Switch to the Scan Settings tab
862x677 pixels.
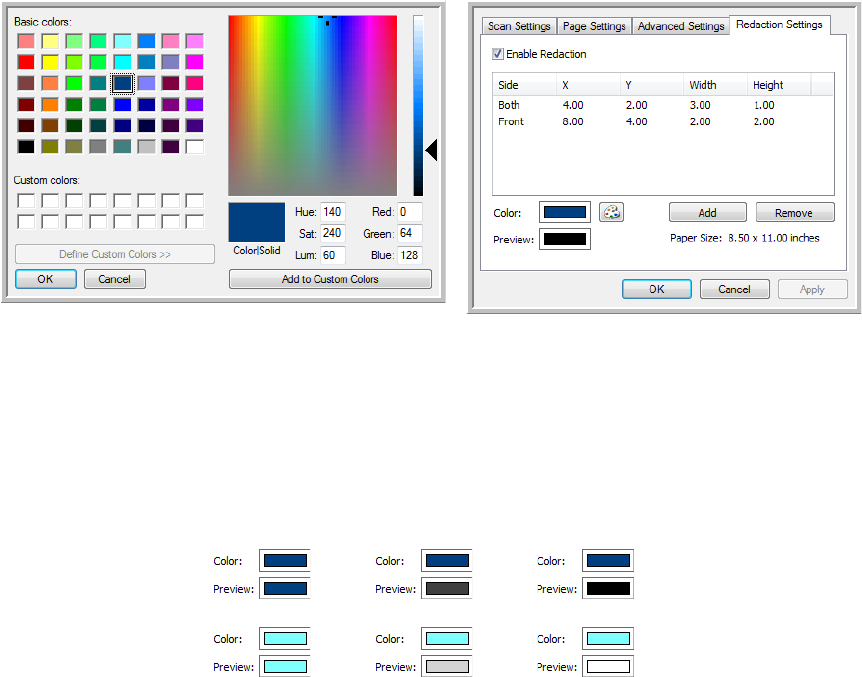coord(518,26)
